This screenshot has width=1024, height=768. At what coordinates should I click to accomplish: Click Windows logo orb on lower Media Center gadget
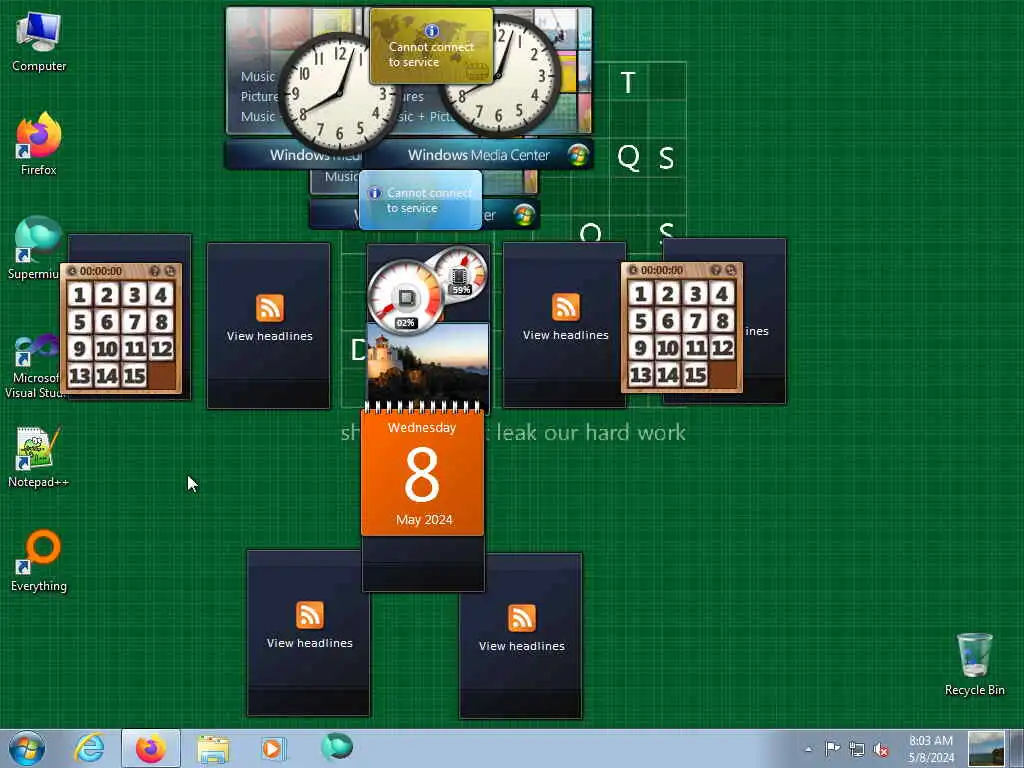[524, 215]
